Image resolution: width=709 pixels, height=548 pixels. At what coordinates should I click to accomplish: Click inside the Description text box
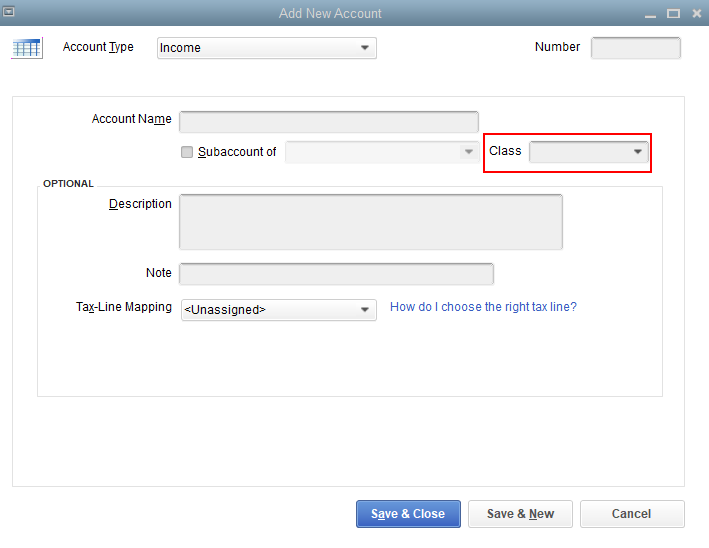pyautogui.click(x=370, y=221)
